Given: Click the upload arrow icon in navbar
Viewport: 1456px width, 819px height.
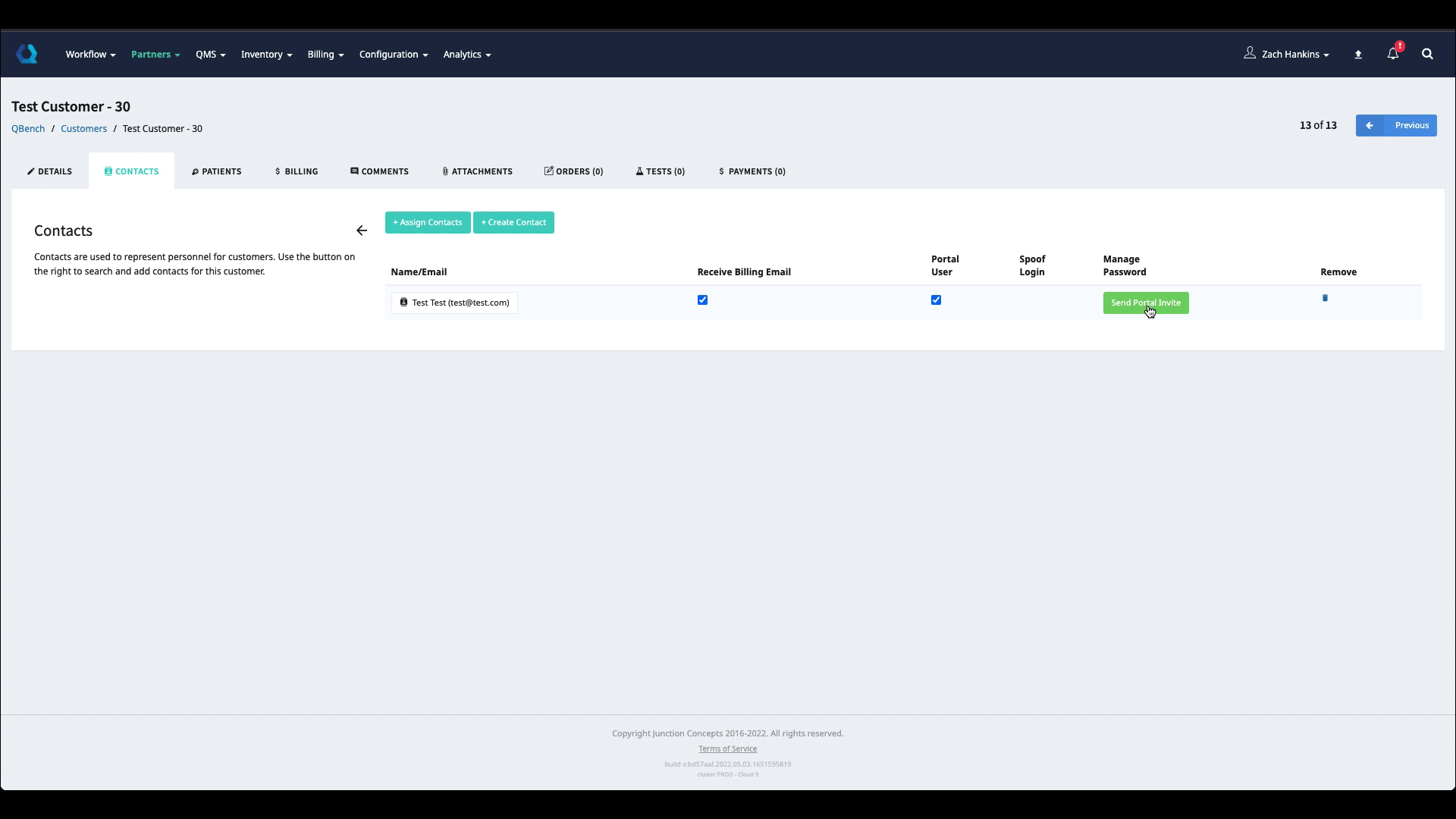Looking at the screenshot, I should pos(1358,55).
